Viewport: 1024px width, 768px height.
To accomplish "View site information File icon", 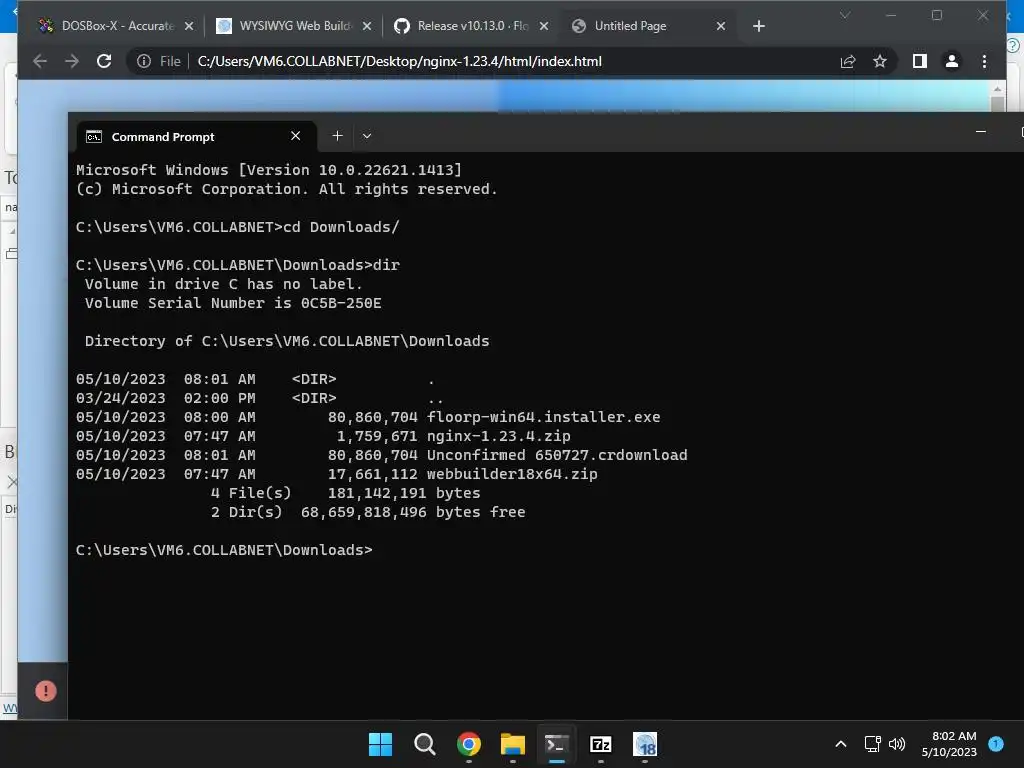I will point(159,61).
